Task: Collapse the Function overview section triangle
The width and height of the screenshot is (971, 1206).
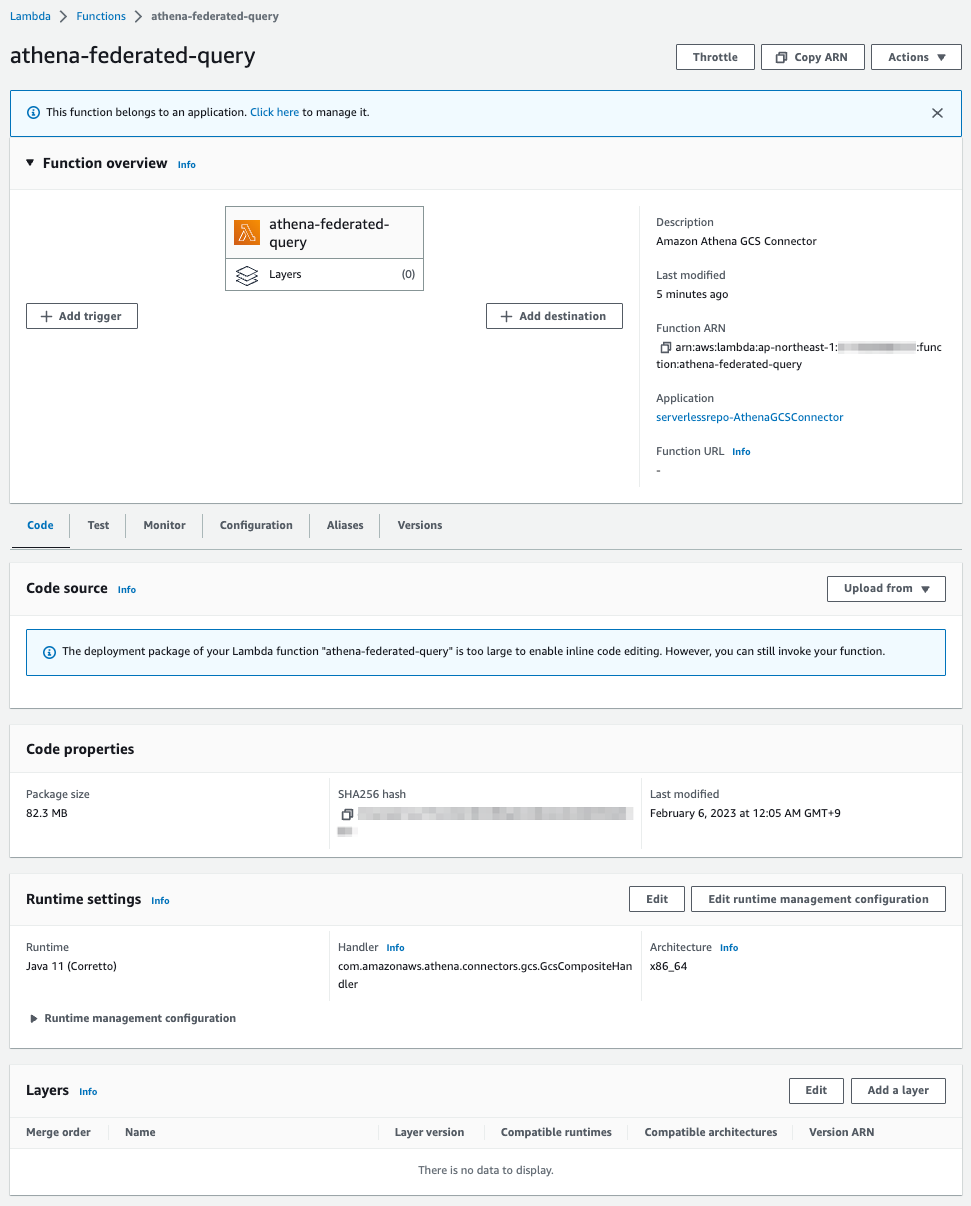Action: pyautogui.click(x=30, y=163)
